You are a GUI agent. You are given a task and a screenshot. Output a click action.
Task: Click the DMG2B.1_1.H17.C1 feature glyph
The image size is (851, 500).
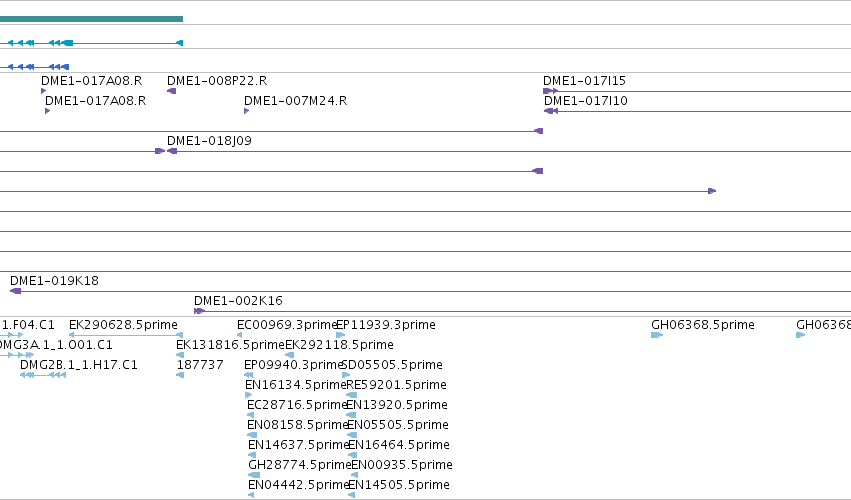(43, 375)
